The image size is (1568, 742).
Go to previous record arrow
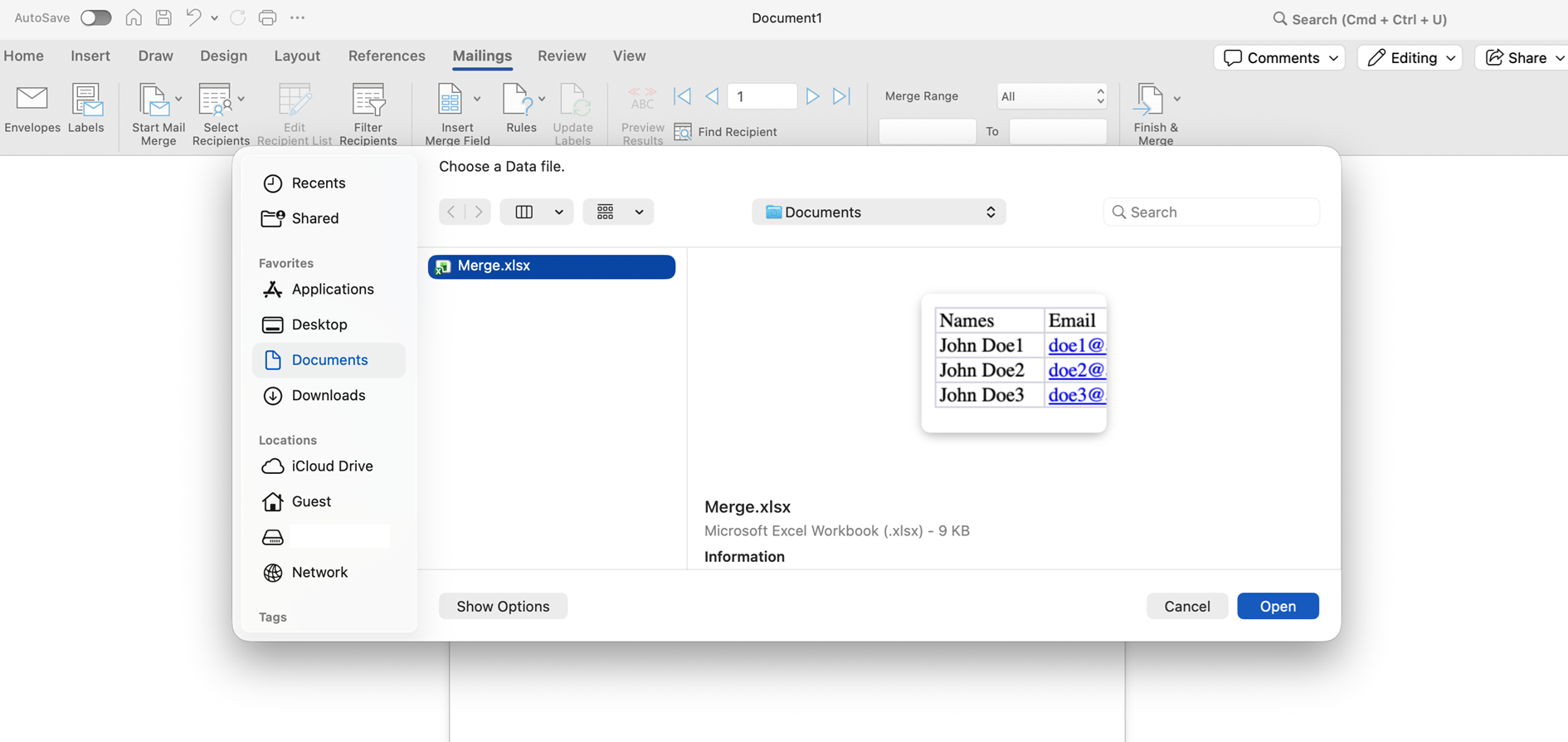click(x=712, y=96)
